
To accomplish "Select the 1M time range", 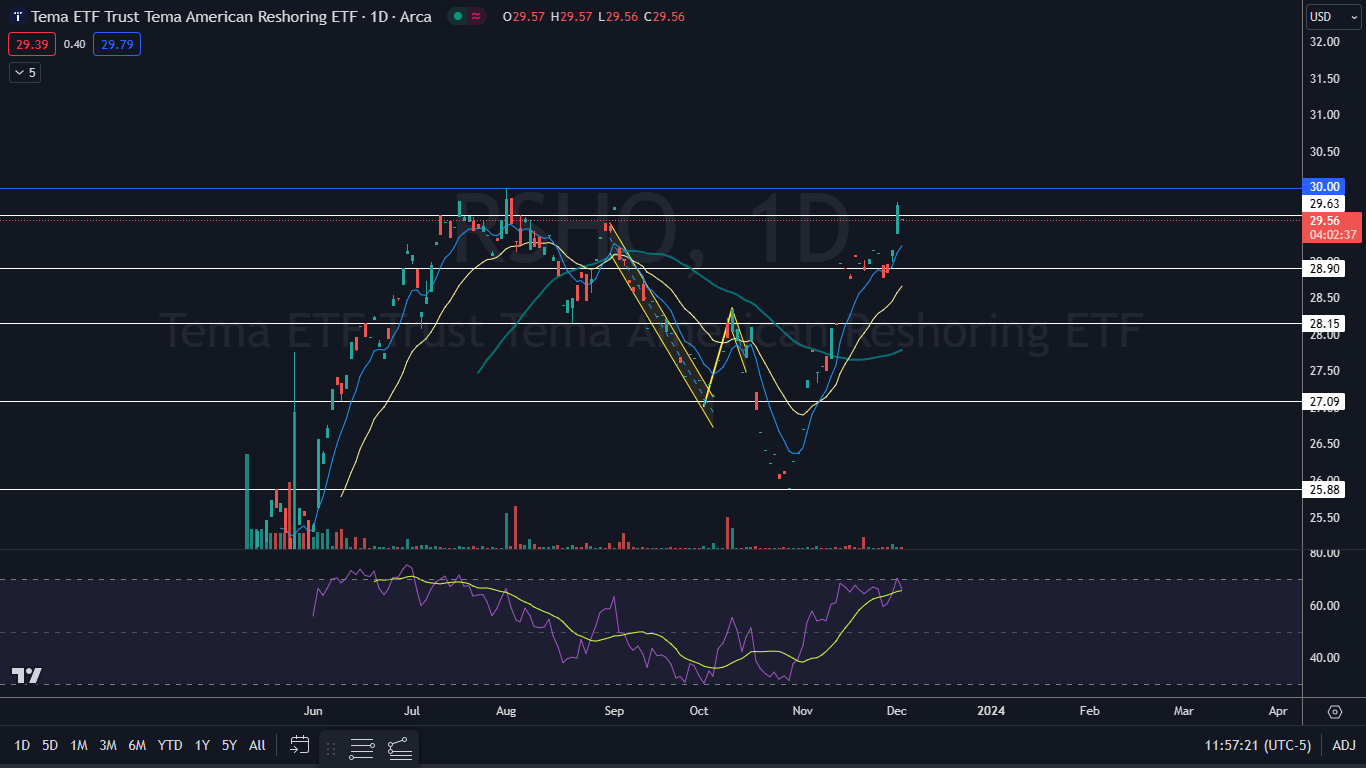I will pyautogui.click(x=79, y=745).
